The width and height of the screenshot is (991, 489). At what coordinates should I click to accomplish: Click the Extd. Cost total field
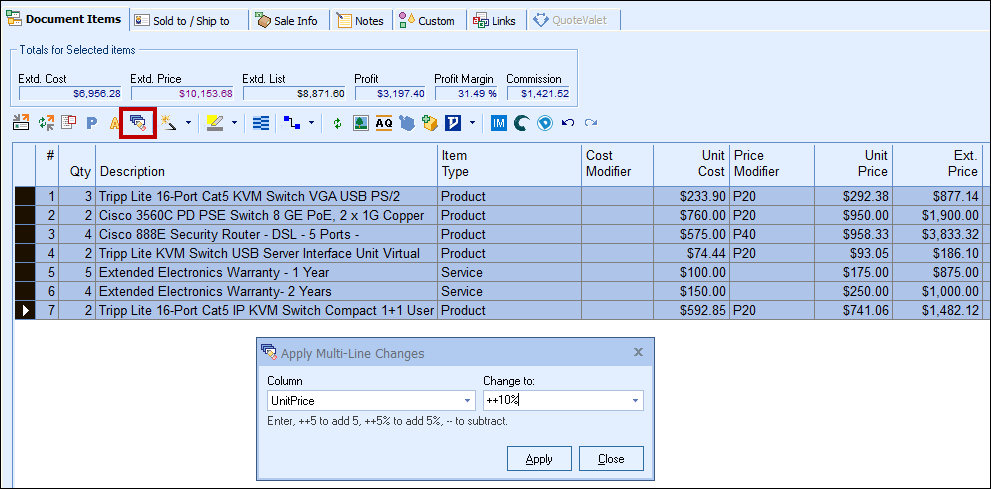click(71, 94)
